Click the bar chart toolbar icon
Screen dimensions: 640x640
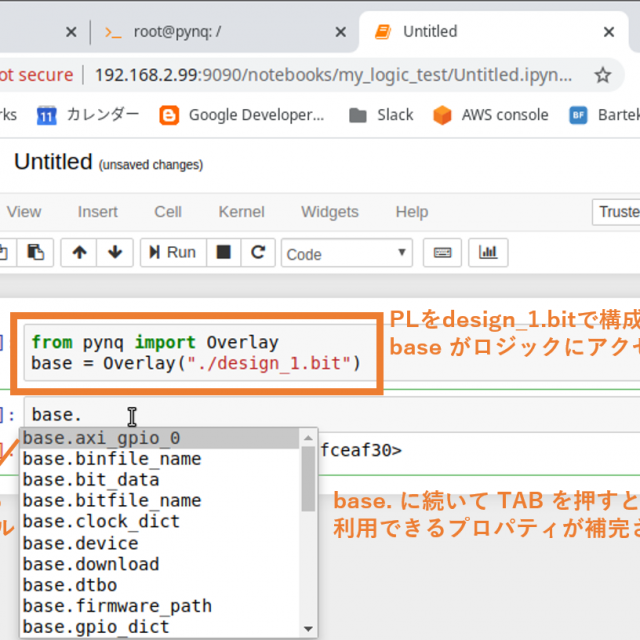coord(488,253)
